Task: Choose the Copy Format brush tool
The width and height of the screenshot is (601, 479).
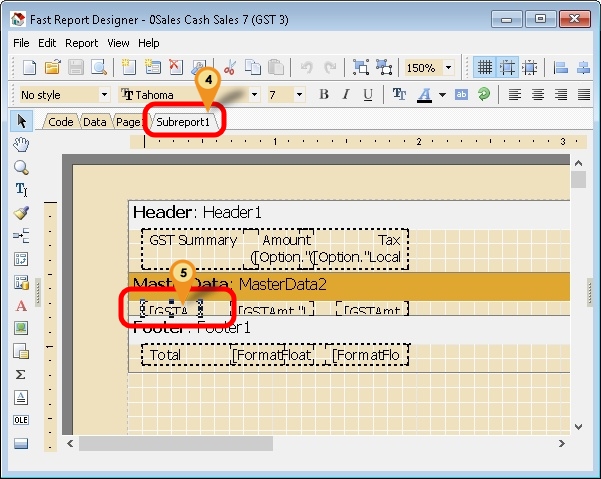Action: [20, 213]
